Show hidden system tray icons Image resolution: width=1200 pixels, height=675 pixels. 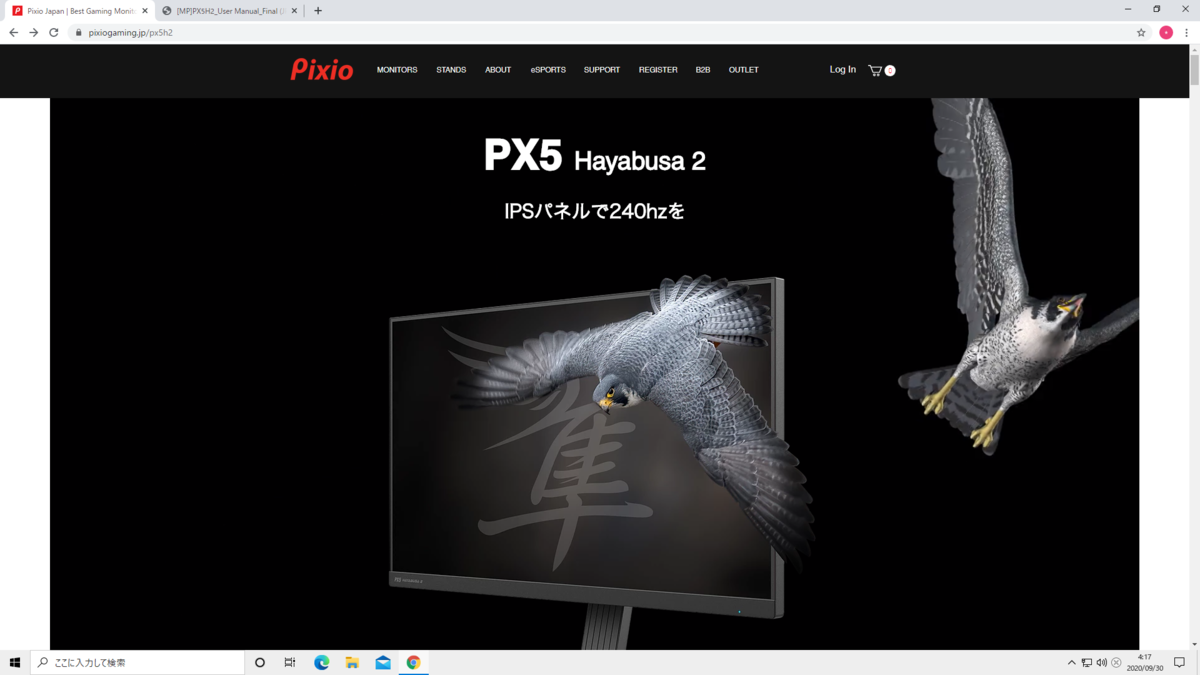1071,662
